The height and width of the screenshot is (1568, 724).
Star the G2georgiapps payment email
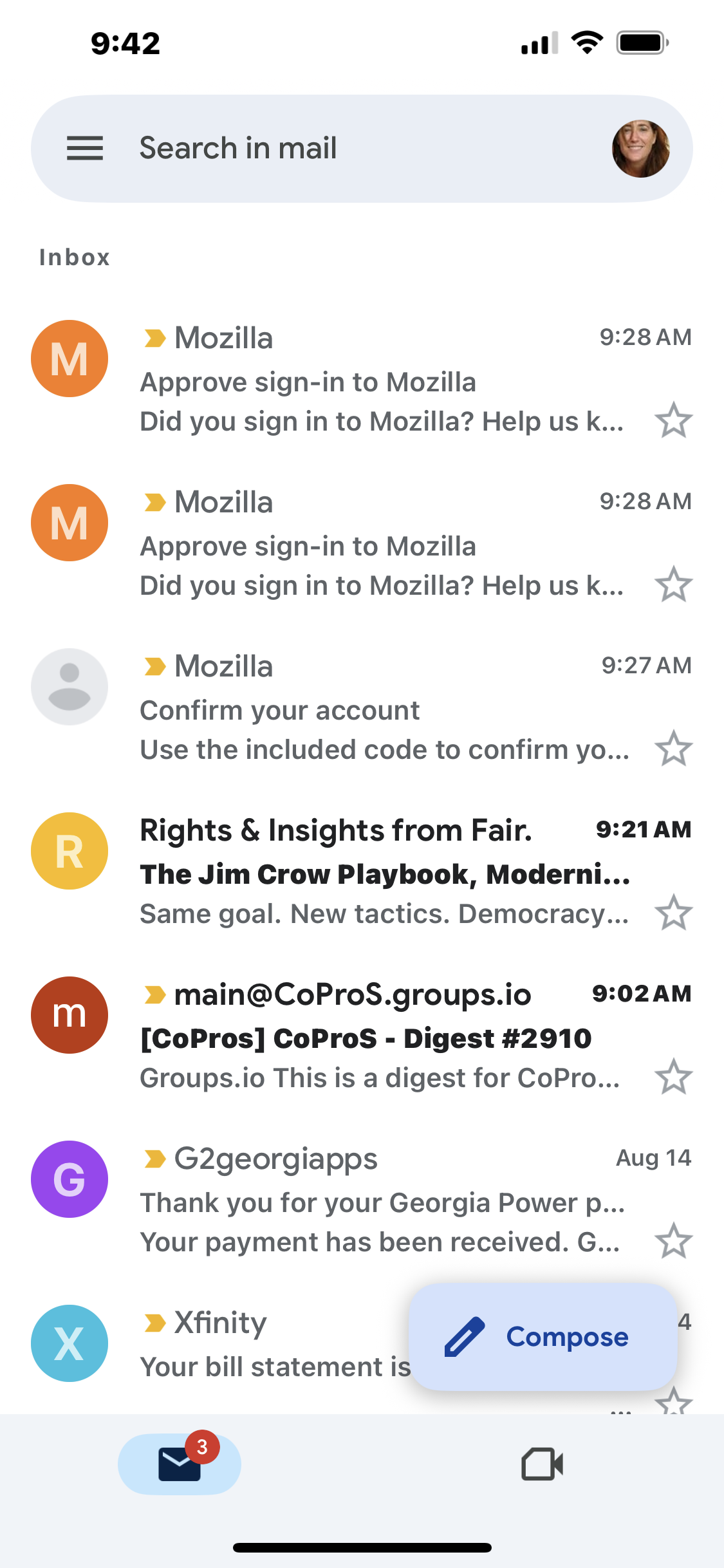[x=673, y=1242]
